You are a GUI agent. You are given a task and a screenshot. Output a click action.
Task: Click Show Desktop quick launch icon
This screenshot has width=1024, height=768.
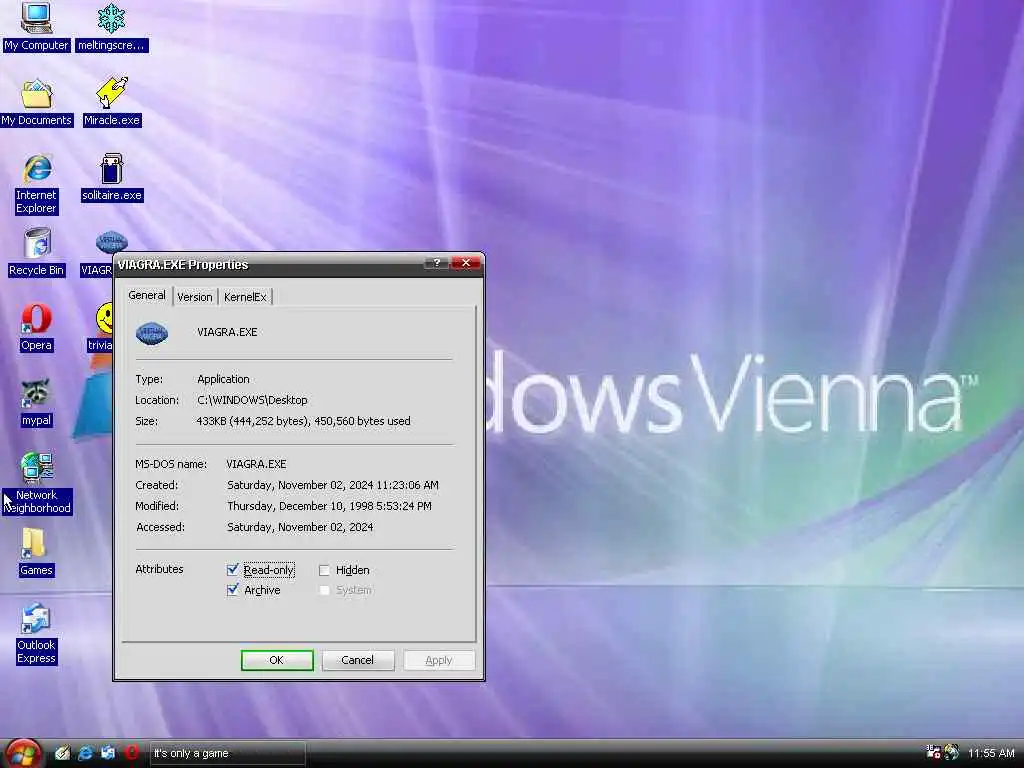coord(63,753)
